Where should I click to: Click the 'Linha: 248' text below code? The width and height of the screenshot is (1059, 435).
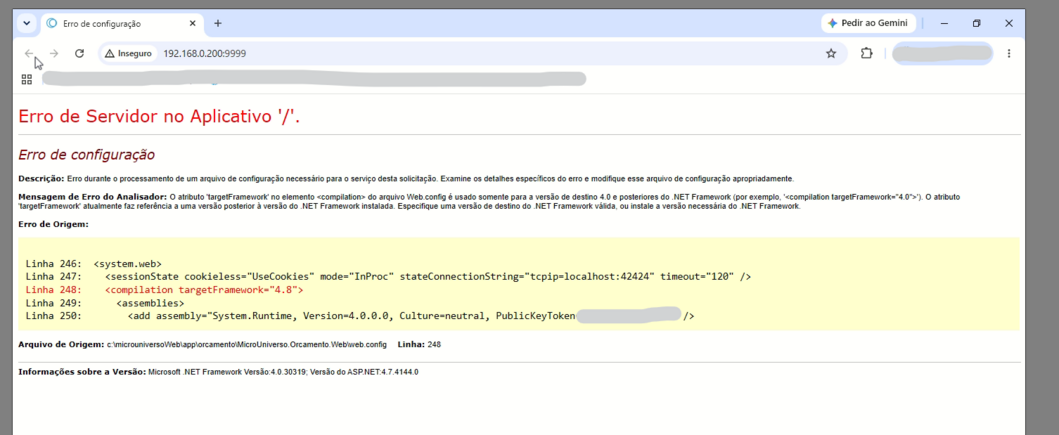point(419,344)
